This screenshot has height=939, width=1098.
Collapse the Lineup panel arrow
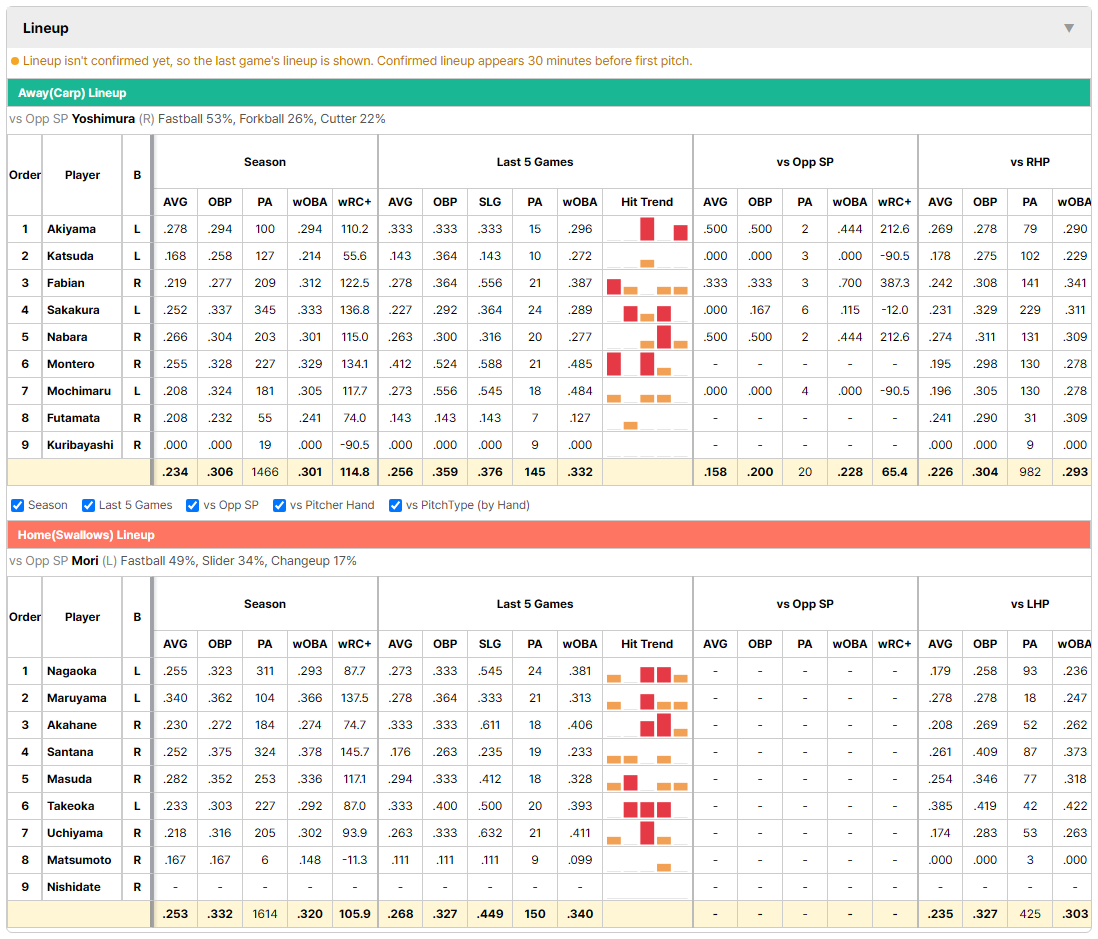click(1069, 28)
